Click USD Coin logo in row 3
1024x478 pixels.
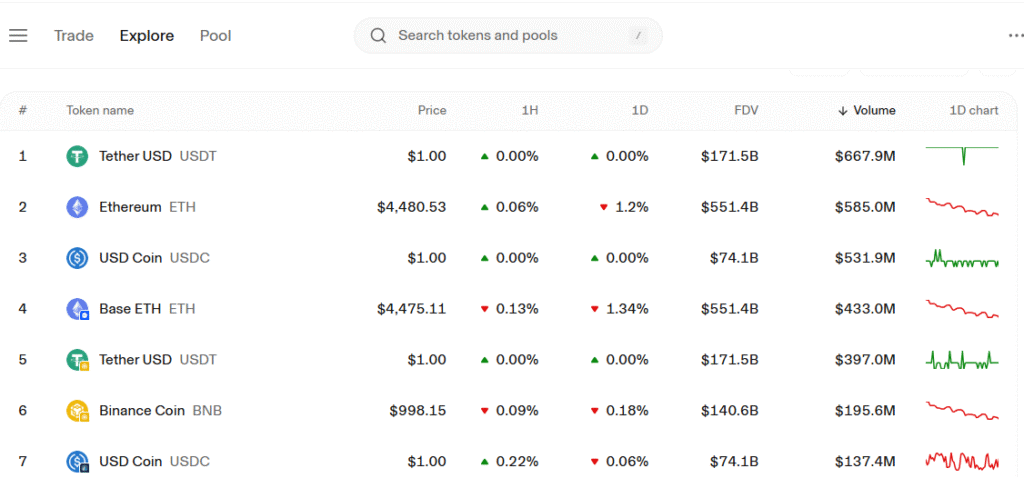coord(77,258)
